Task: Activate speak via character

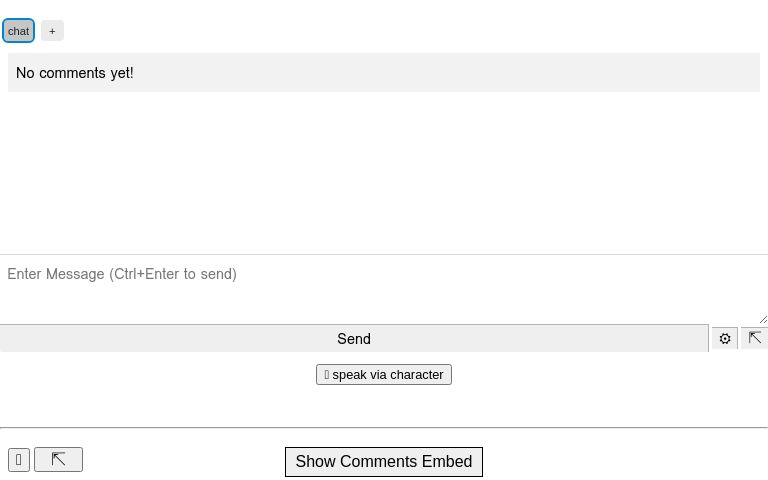Action: 384,375
